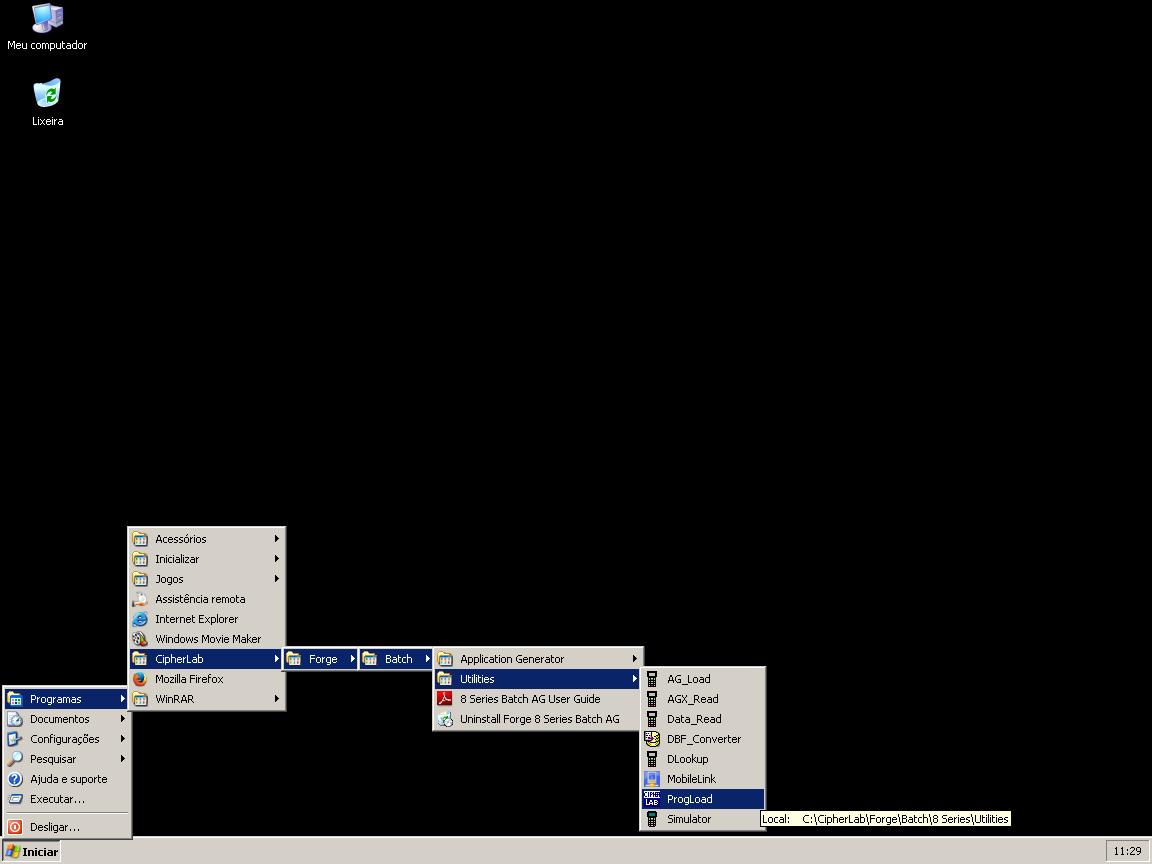Open Data_Read utility

703,719
